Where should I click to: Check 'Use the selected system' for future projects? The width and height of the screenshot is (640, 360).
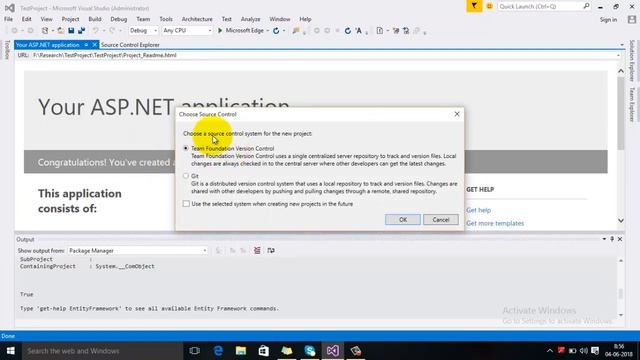[x=186, y=203]
